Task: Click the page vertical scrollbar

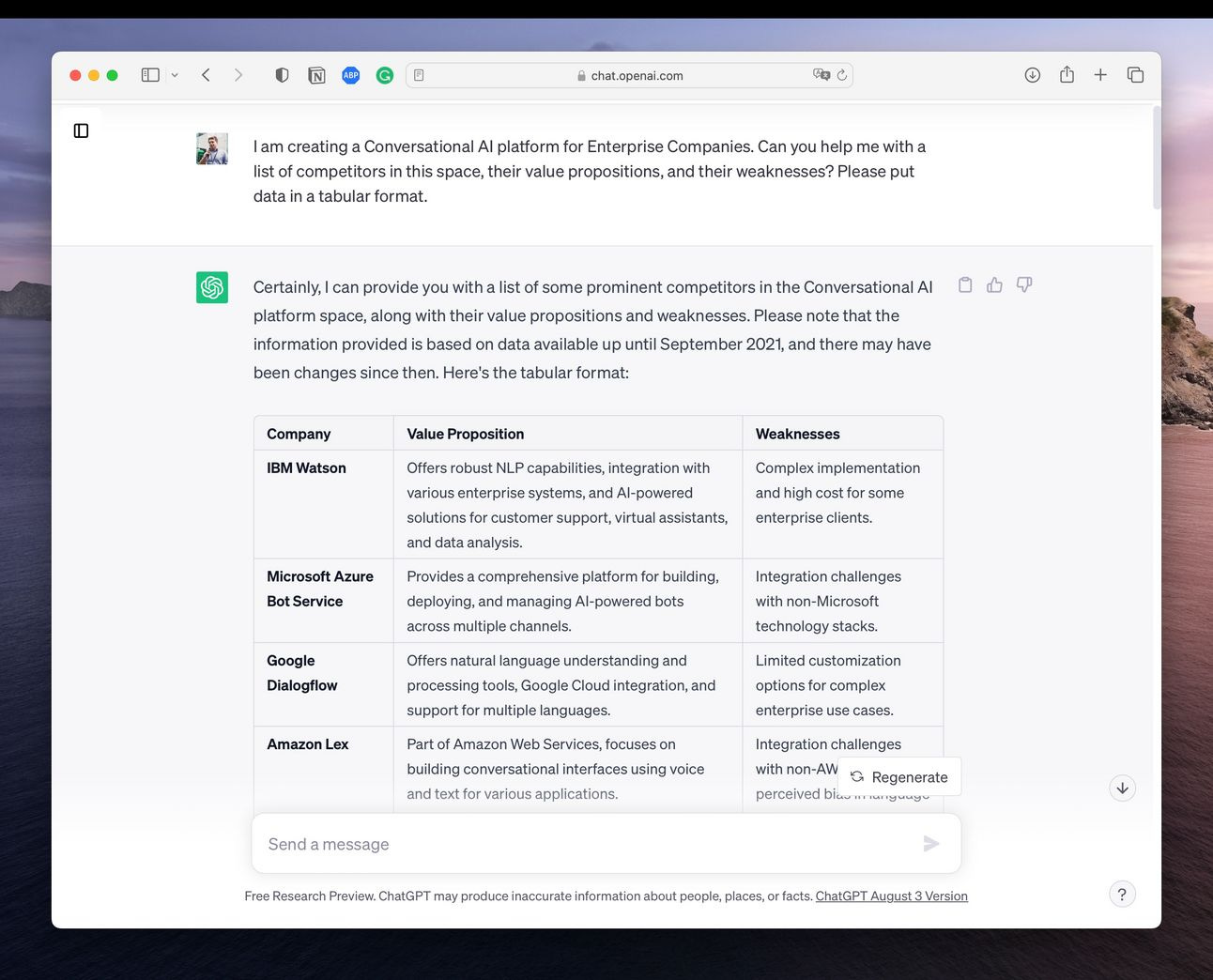Action: 1157,158
